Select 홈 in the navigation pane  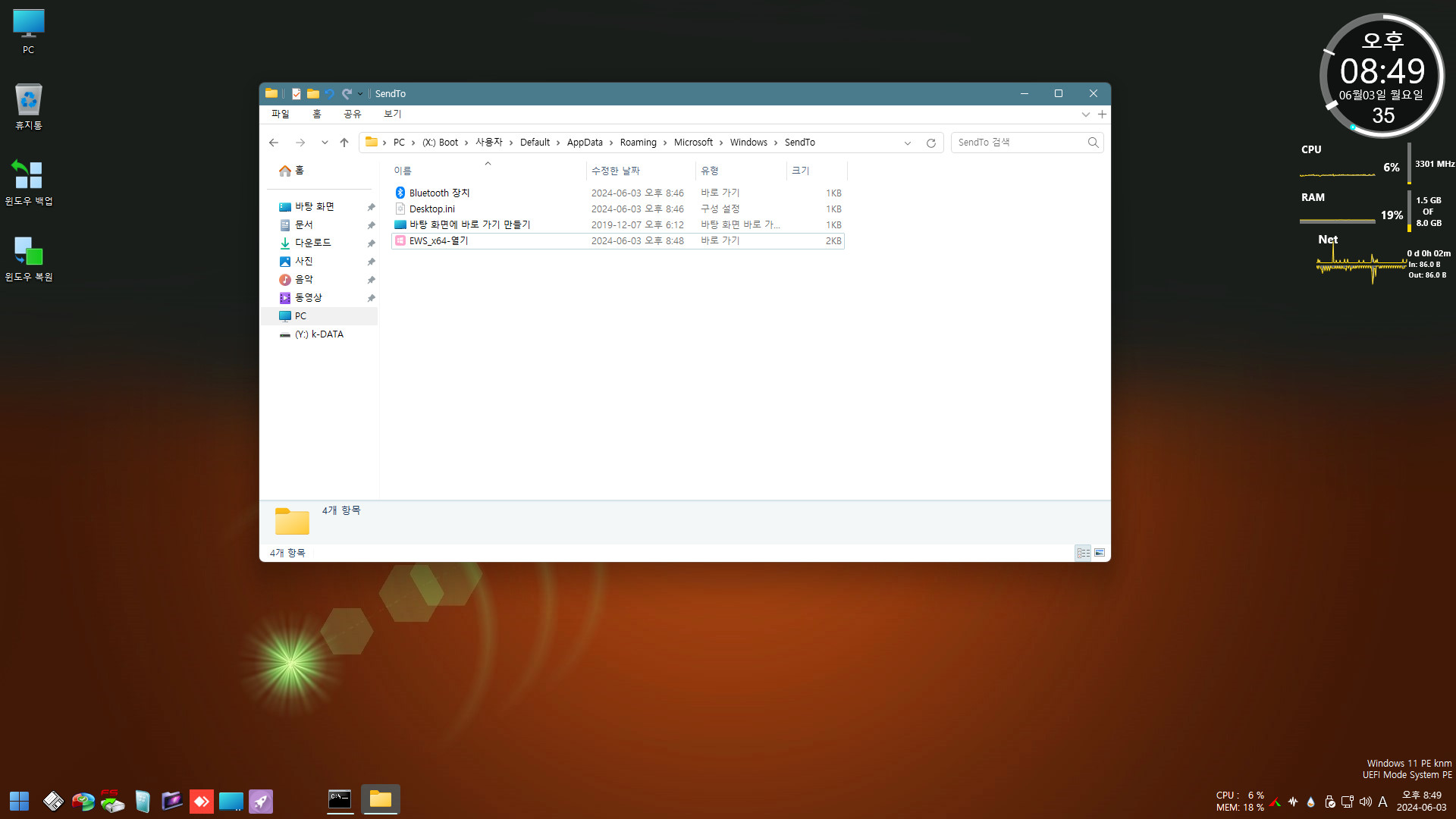[x=291, y=171]
